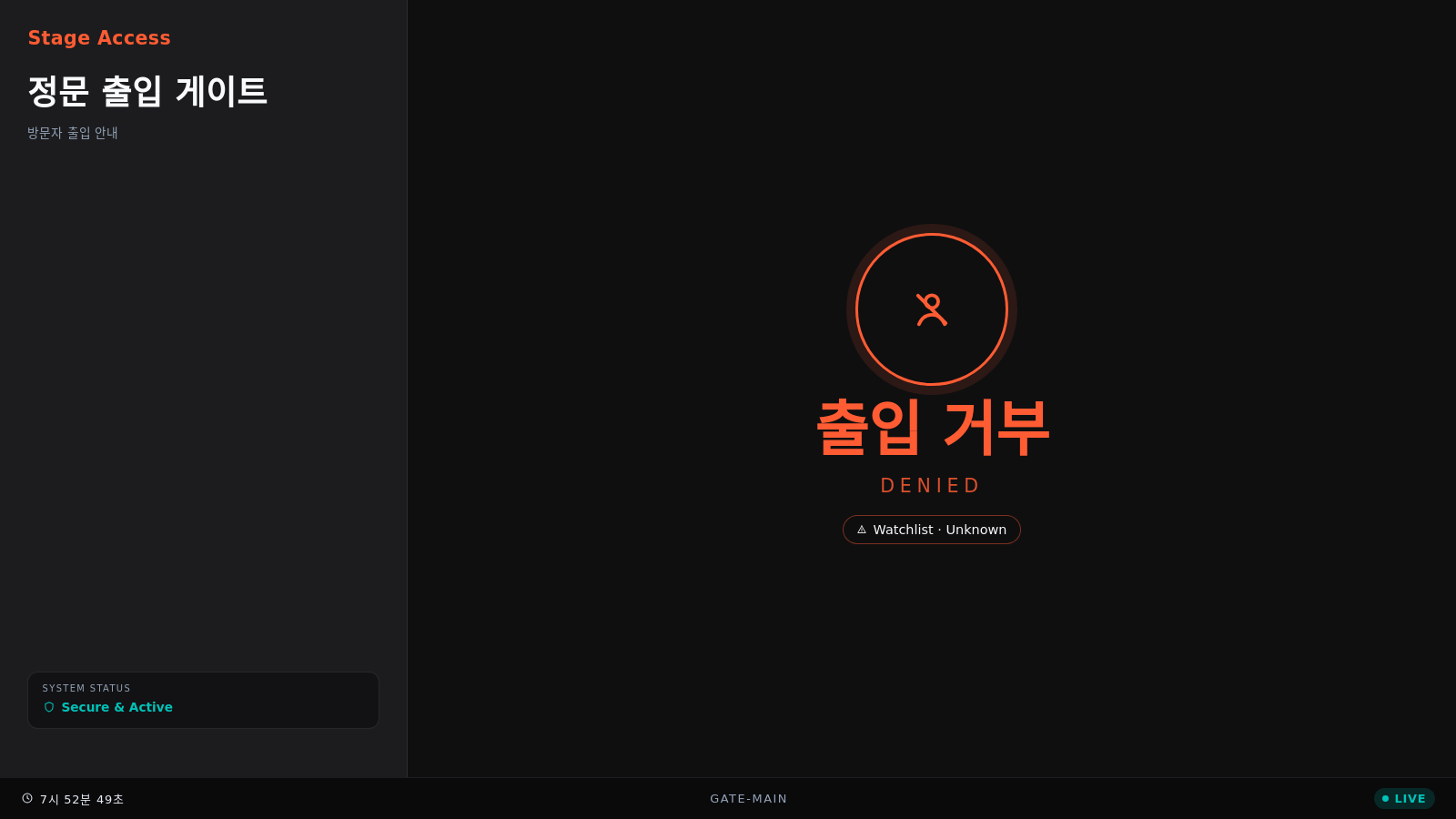Click the shield icon beside Secure & Active
1456x819 pixels.
[x=49, y=707]
